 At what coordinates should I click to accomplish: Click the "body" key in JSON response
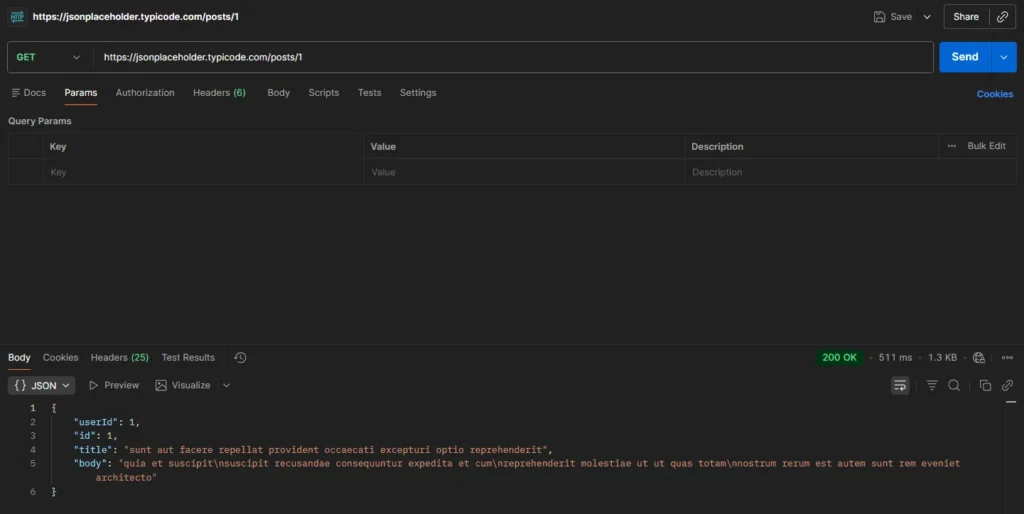coord(91,464)
